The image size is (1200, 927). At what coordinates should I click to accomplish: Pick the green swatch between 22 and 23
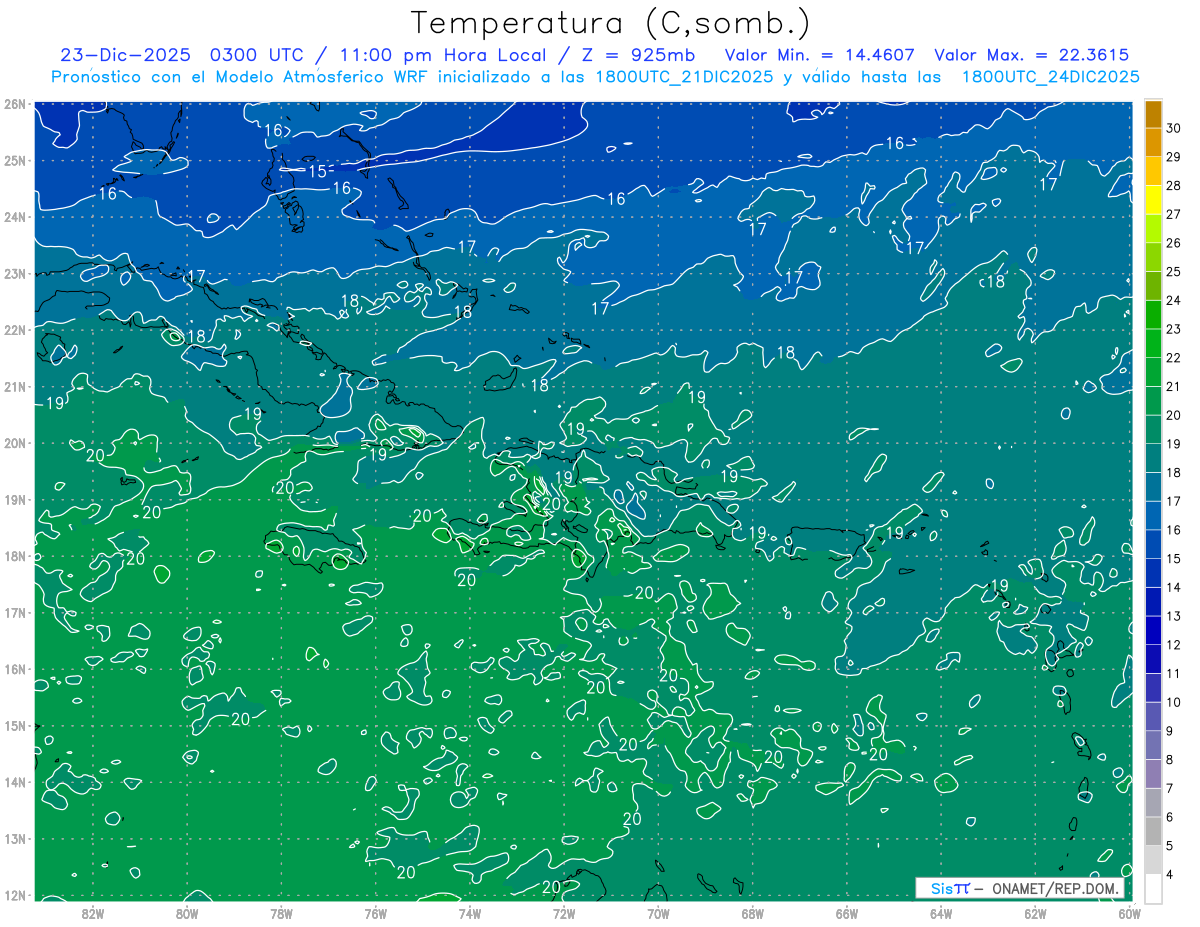pyautogui.click(x=1153, y=343)
